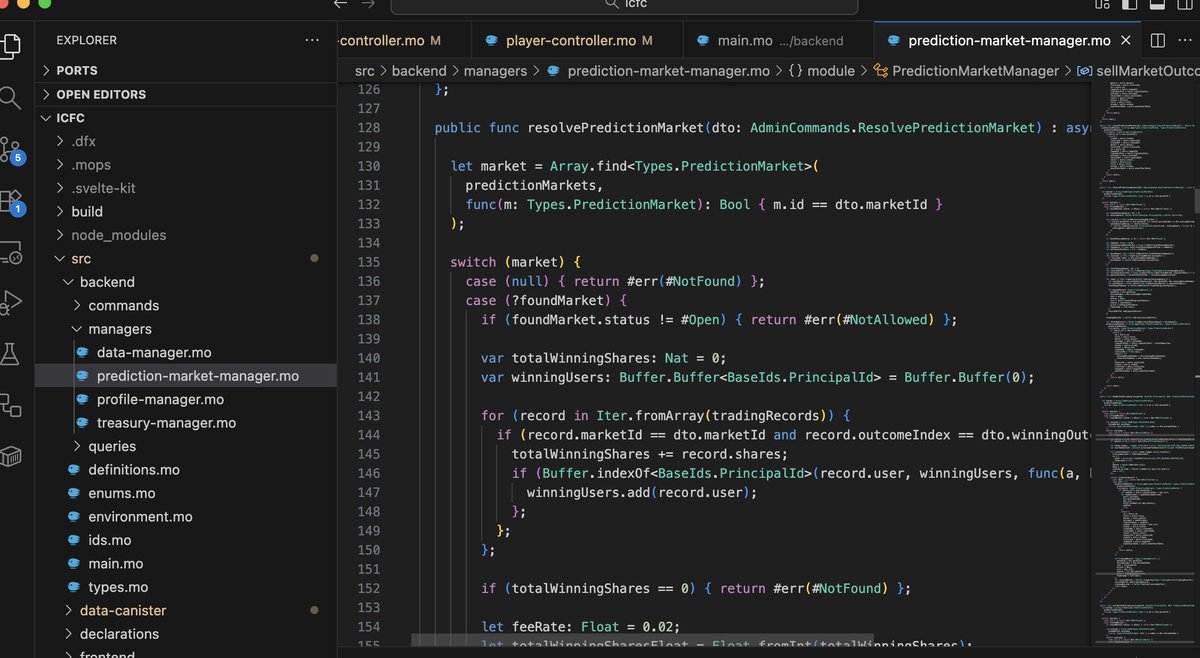
Task: Open the Search view magnifier icon
Action: [x=10, y=98]
